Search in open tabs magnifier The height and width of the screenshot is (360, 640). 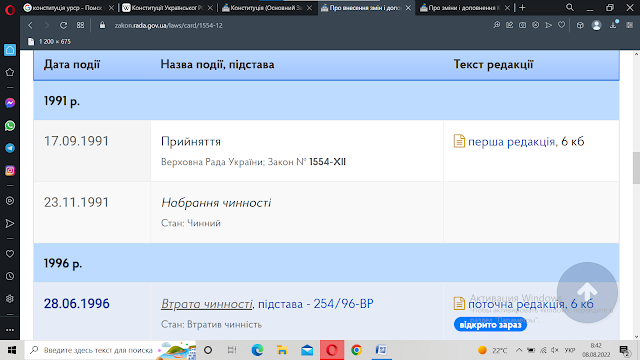click(x=570, y=7)
